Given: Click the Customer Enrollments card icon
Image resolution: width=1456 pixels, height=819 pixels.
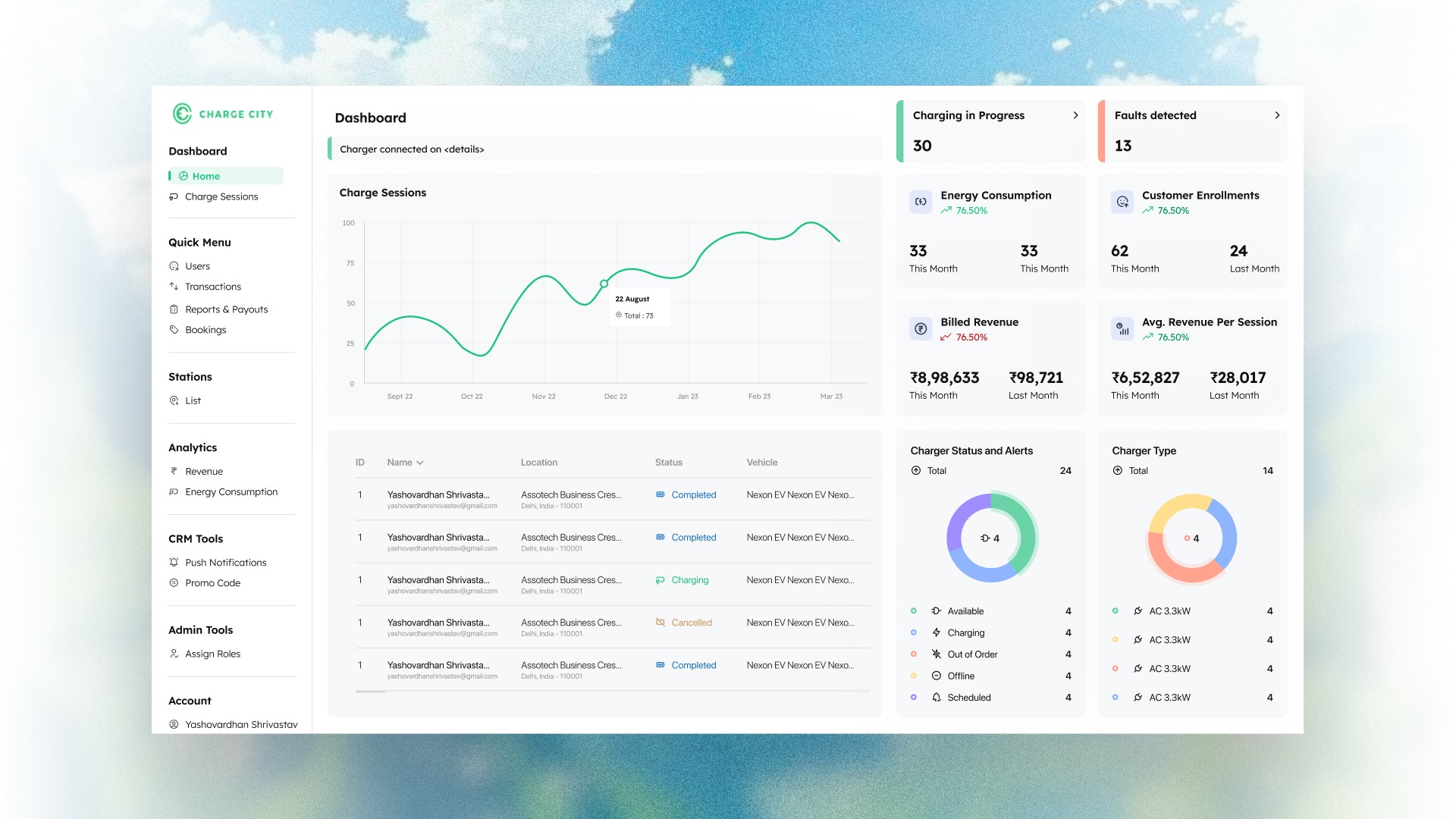Looking at the screenshot, I should (1122, 202).
